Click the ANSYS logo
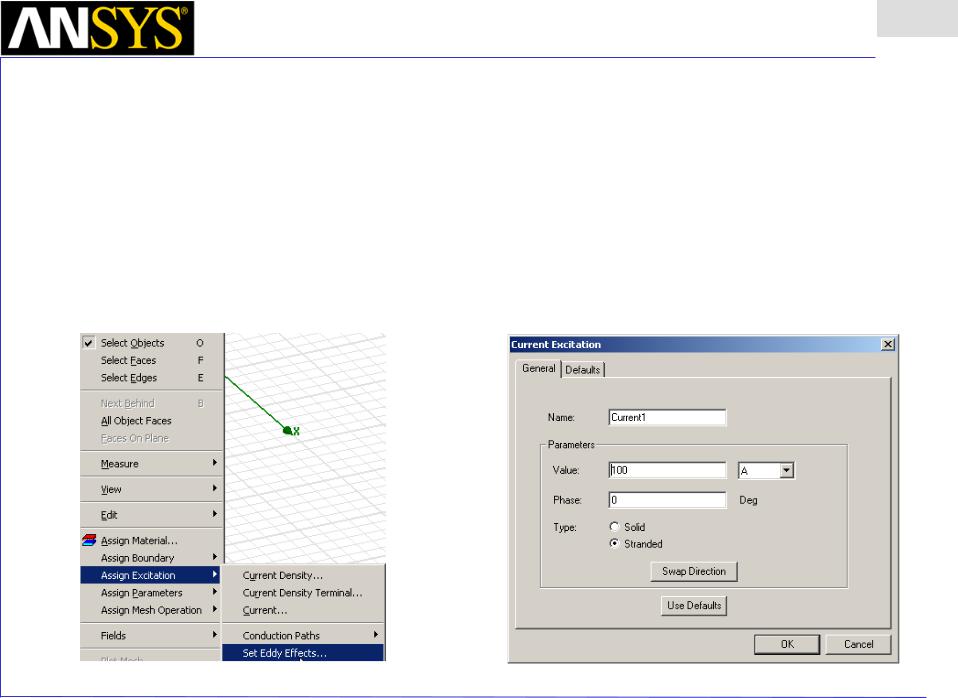Screen dimensions: 958x698 click(x=98, y=28)
